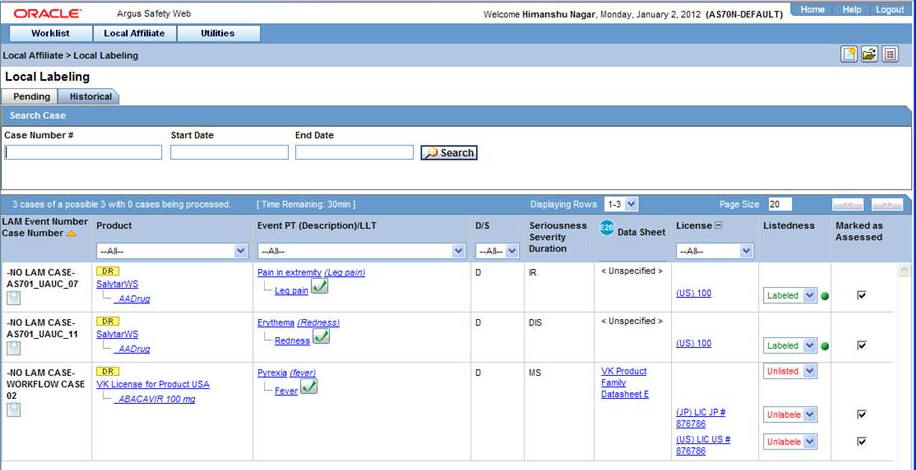Open the document icon under AS701_UAUC_11

(x=14, y=349)
